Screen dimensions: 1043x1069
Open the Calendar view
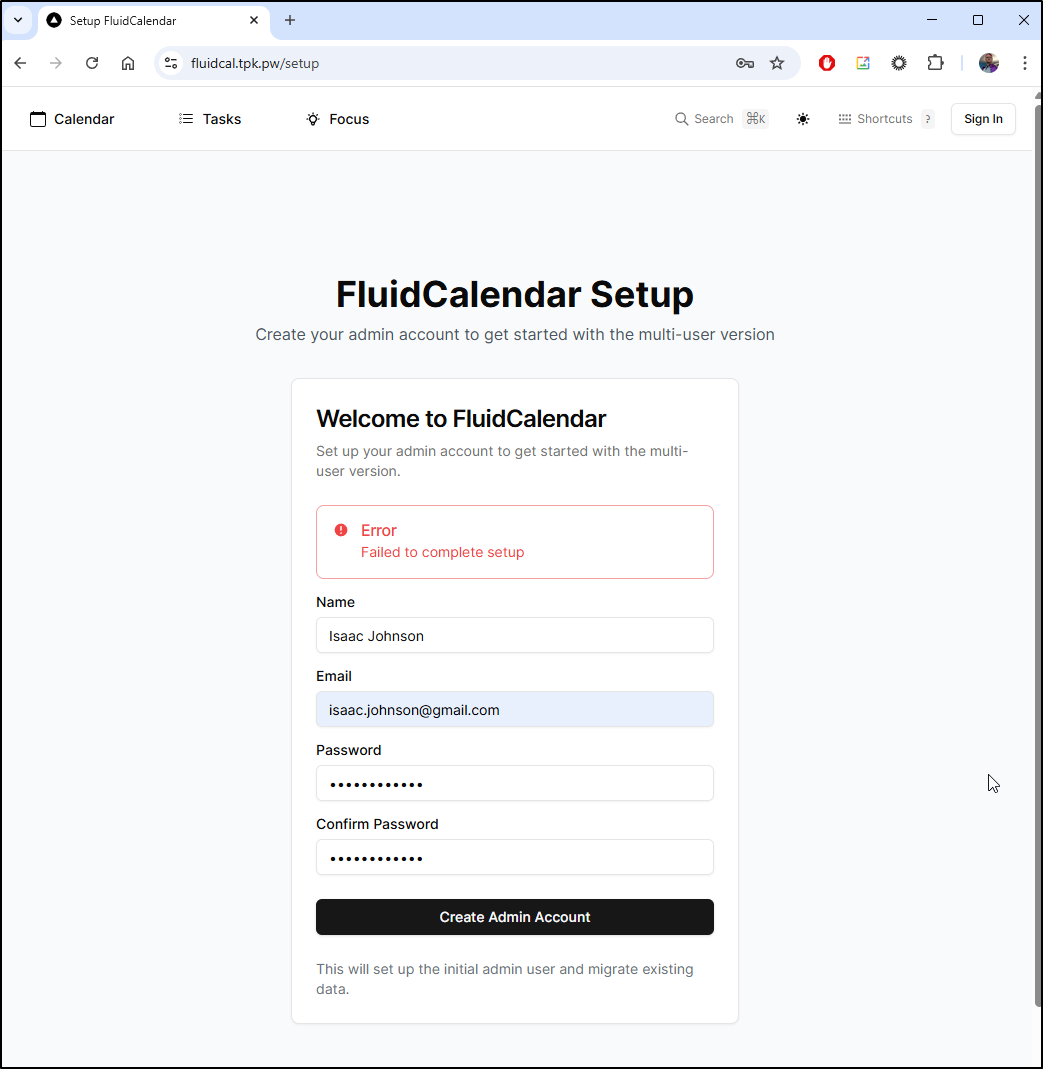click(72, 119)
